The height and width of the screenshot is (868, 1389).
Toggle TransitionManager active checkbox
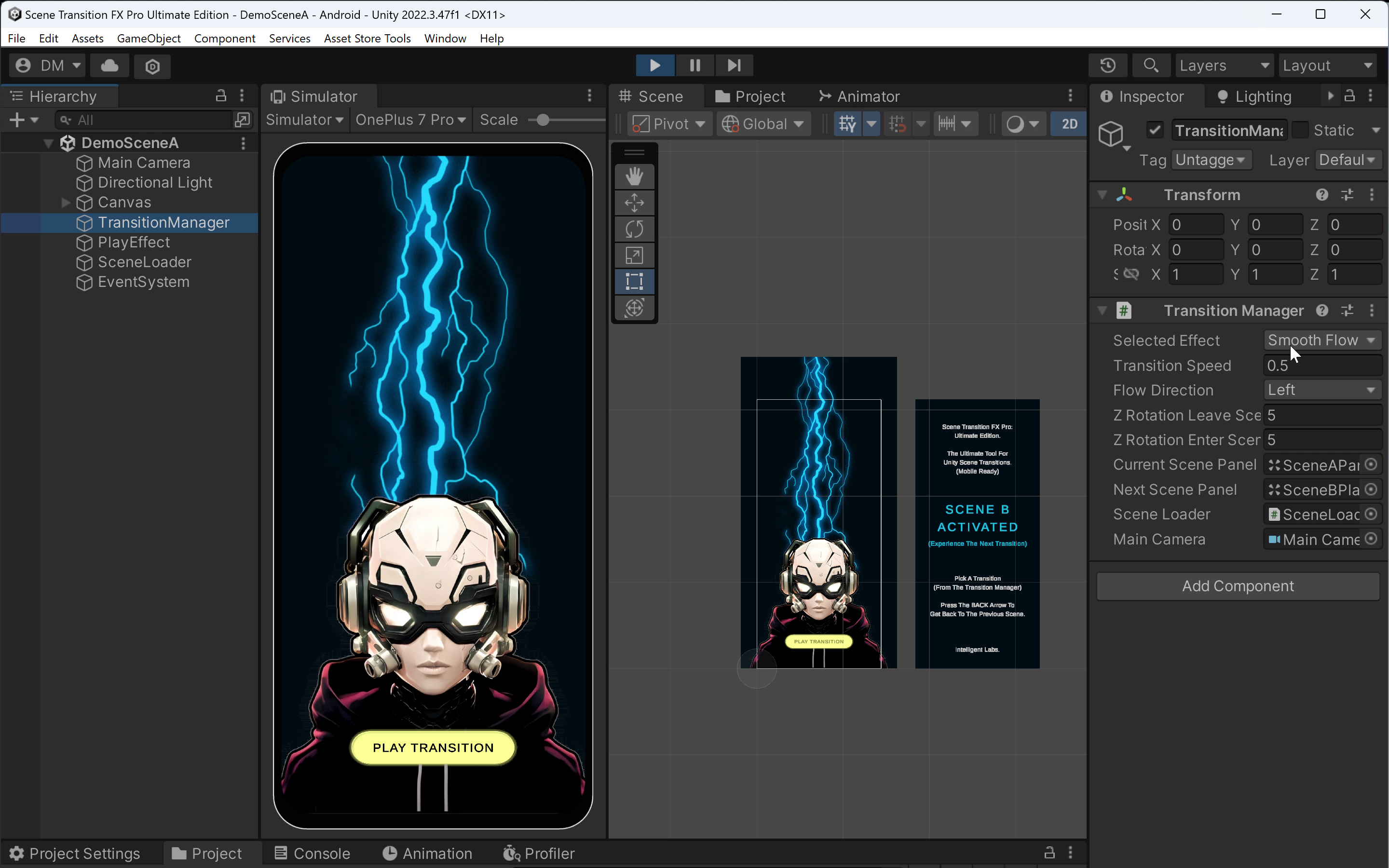click(x=1155, y=130)
